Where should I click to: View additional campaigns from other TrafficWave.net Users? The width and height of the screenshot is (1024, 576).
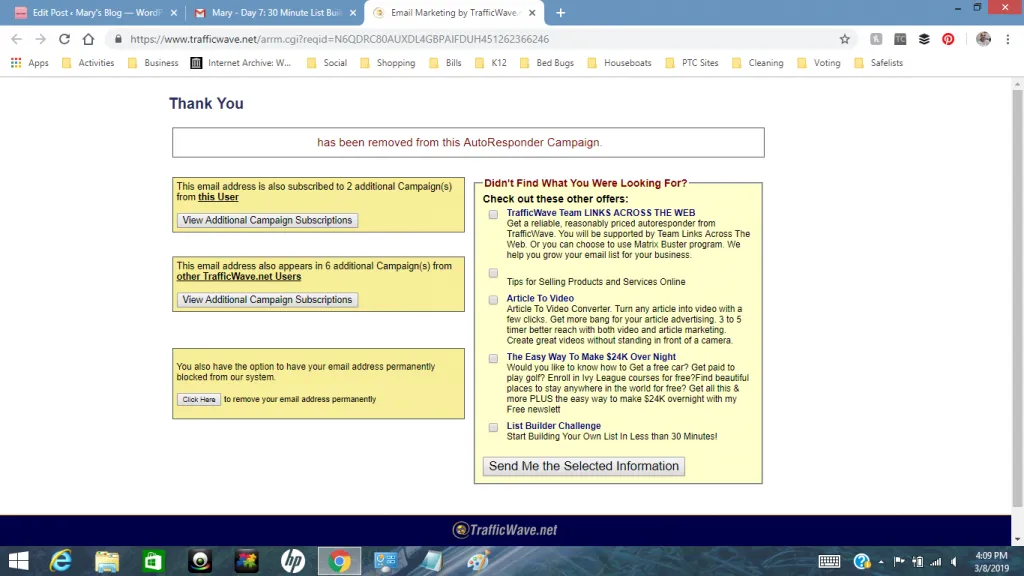267,300
